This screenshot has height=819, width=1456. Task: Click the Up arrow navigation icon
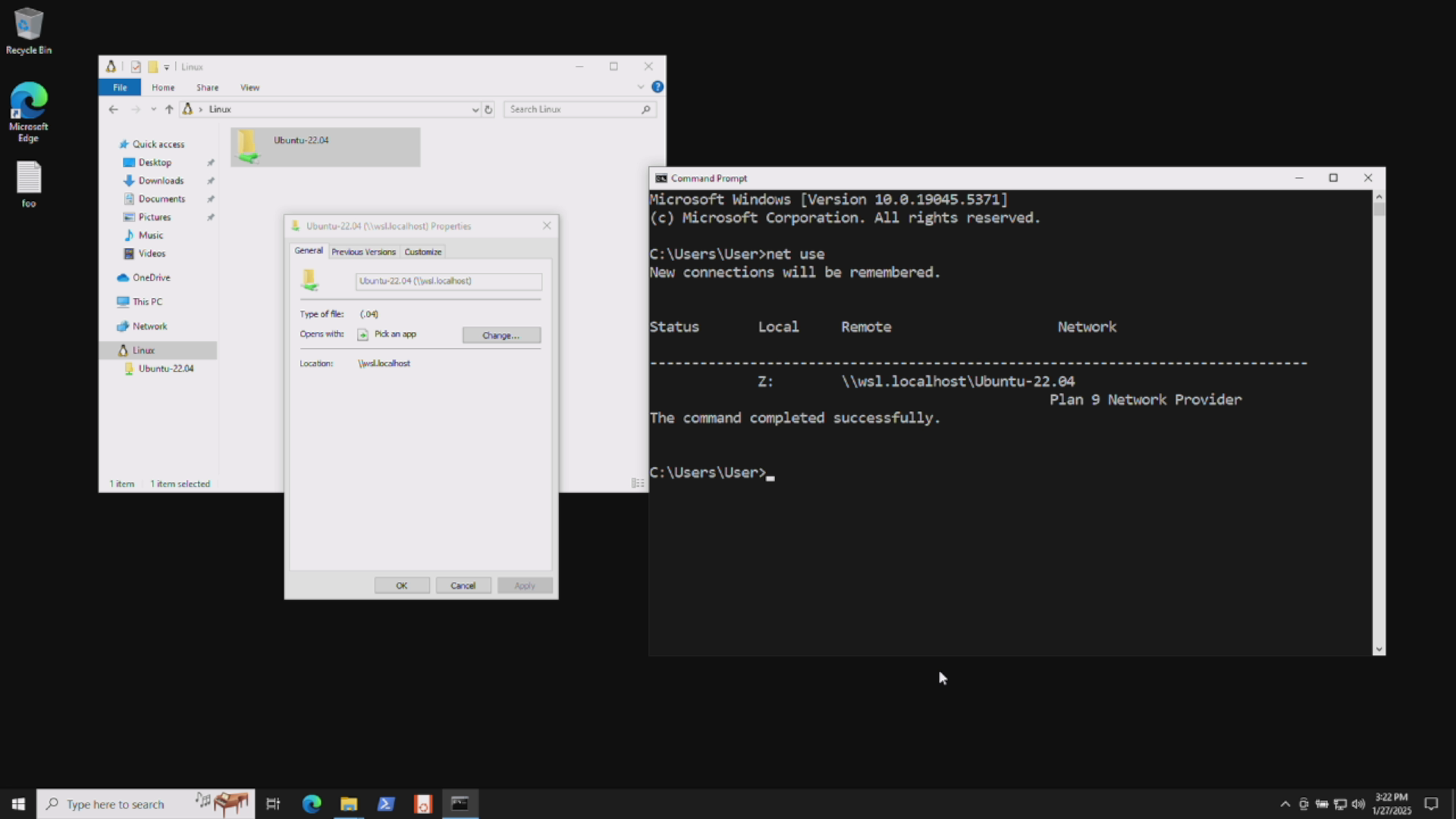[169, 109]
